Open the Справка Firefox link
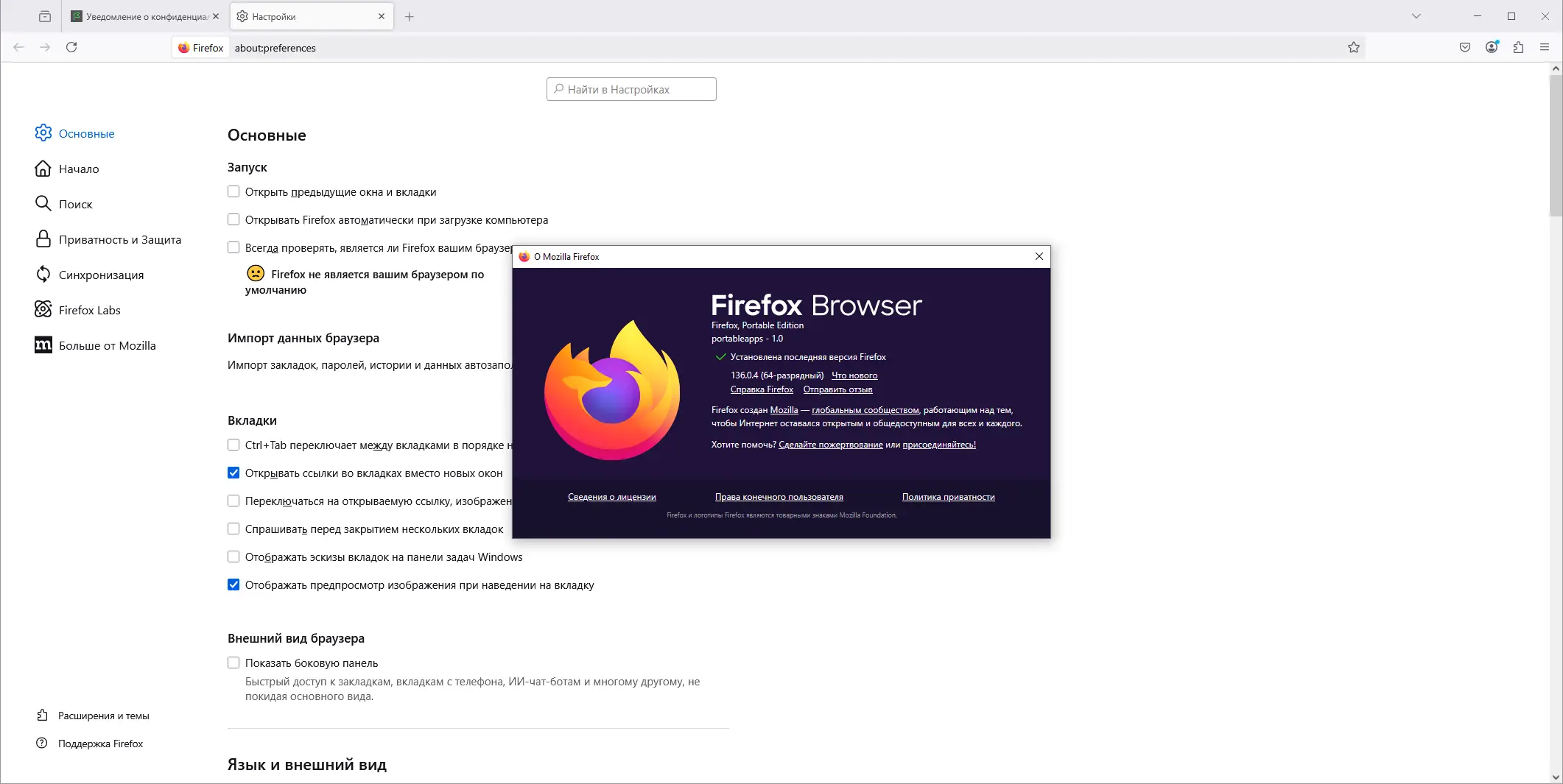 click(x=762, y=389)
